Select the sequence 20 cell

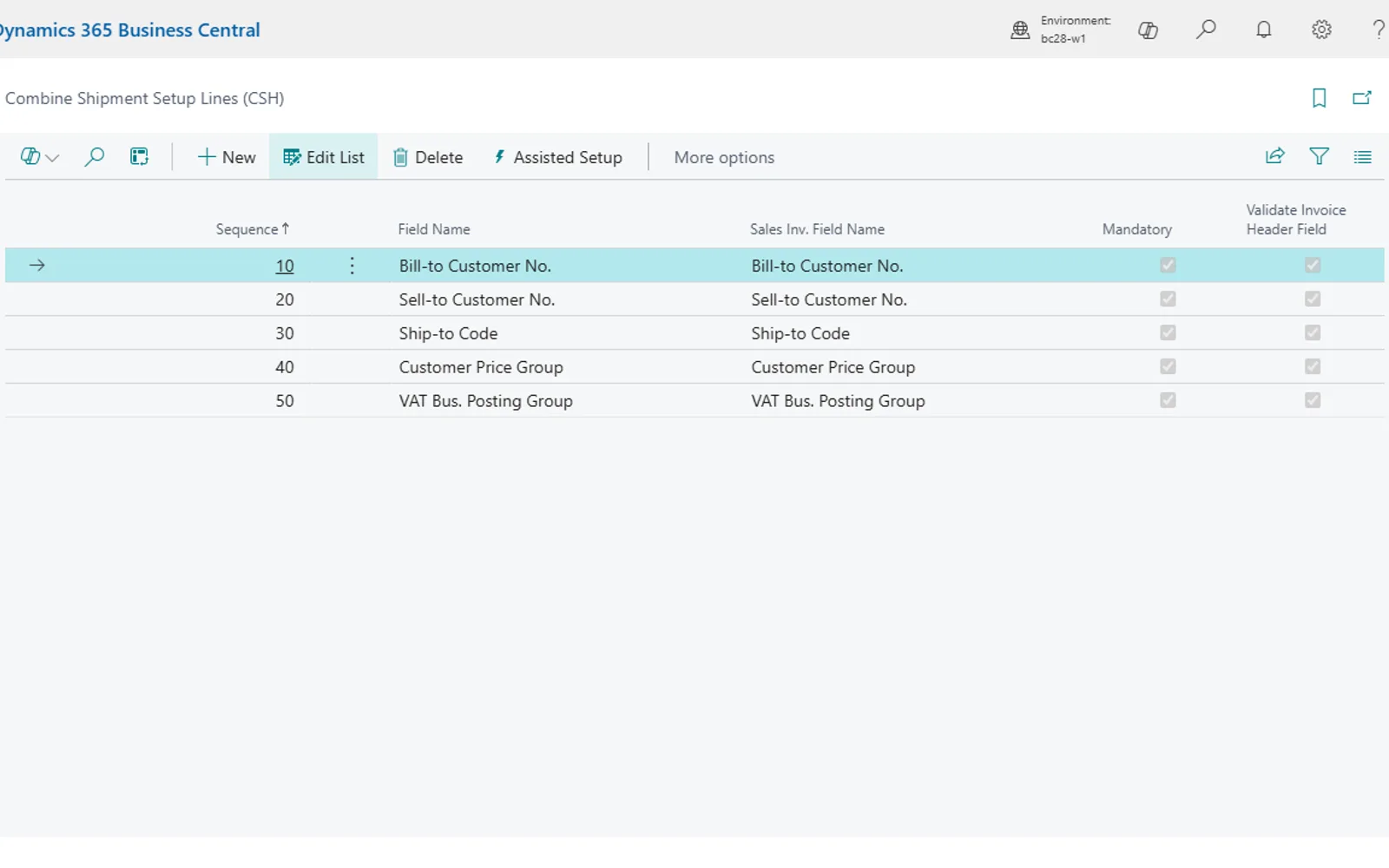(285, 299)
